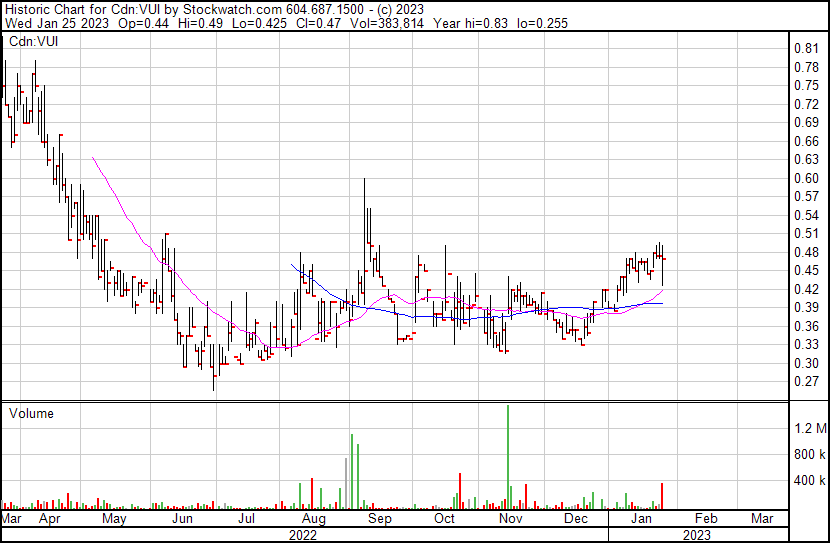
Task: Select the Jun month label on time axis
Action: tap(181, 519)
